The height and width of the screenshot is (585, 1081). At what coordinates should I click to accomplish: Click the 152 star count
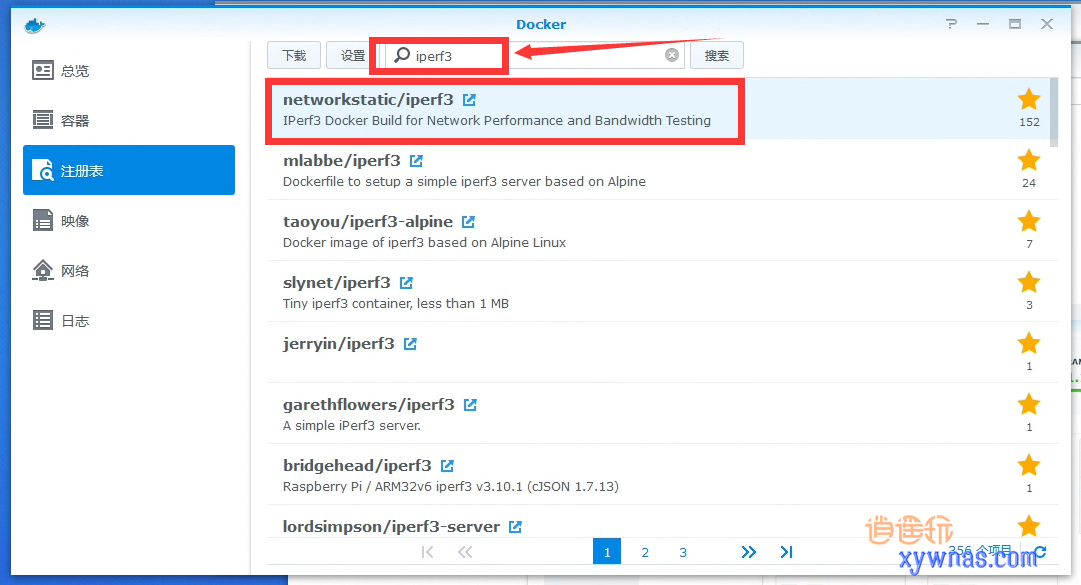click(1029, 122)
